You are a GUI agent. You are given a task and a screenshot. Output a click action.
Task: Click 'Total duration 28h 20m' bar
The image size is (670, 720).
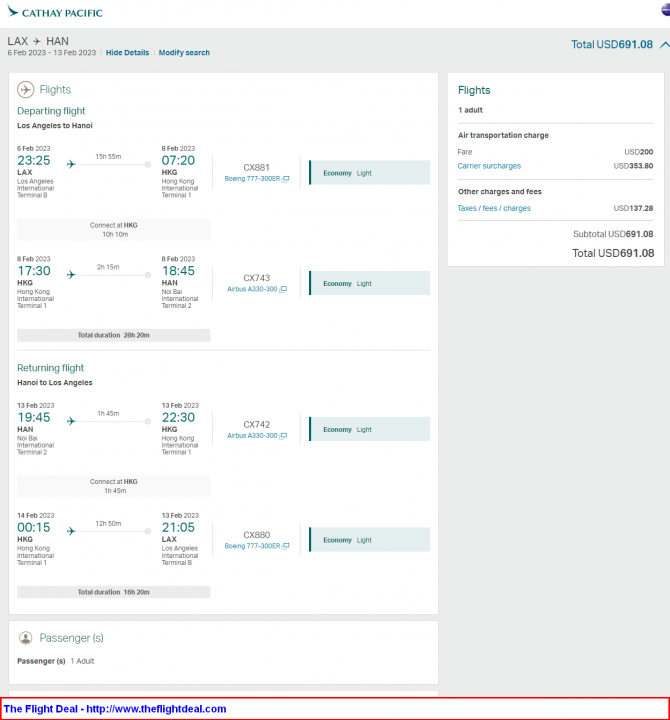pos(113,335)
